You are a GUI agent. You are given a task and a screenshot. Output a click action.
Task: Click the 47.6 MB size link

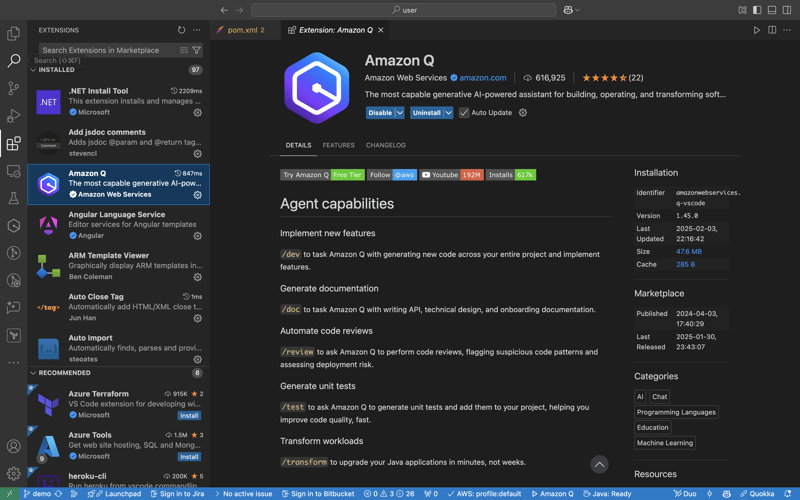[689, 252]
